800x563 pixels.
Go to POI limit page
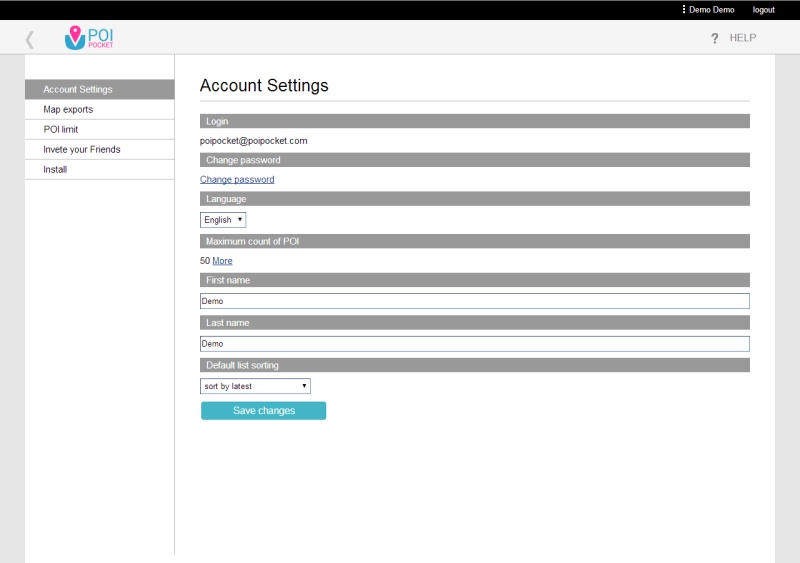point(99,129)
